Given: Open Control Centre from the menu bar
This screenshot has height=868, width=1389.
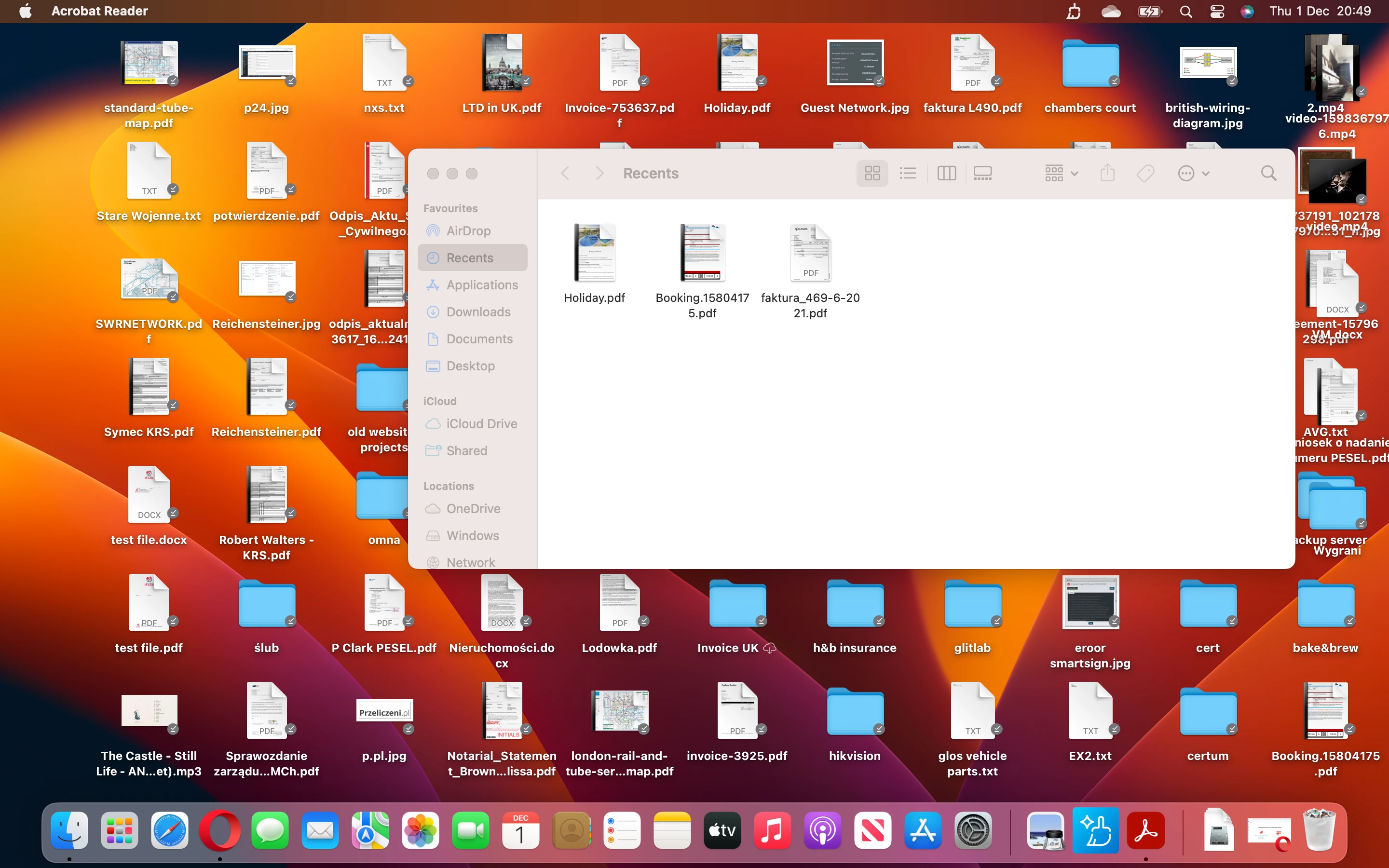Looking at the screenshot, I should 1217,11.
